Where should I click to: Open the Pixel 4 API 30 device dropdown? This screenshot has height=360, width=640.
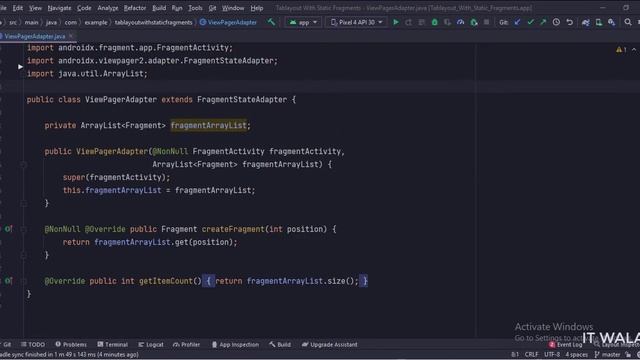356,22
